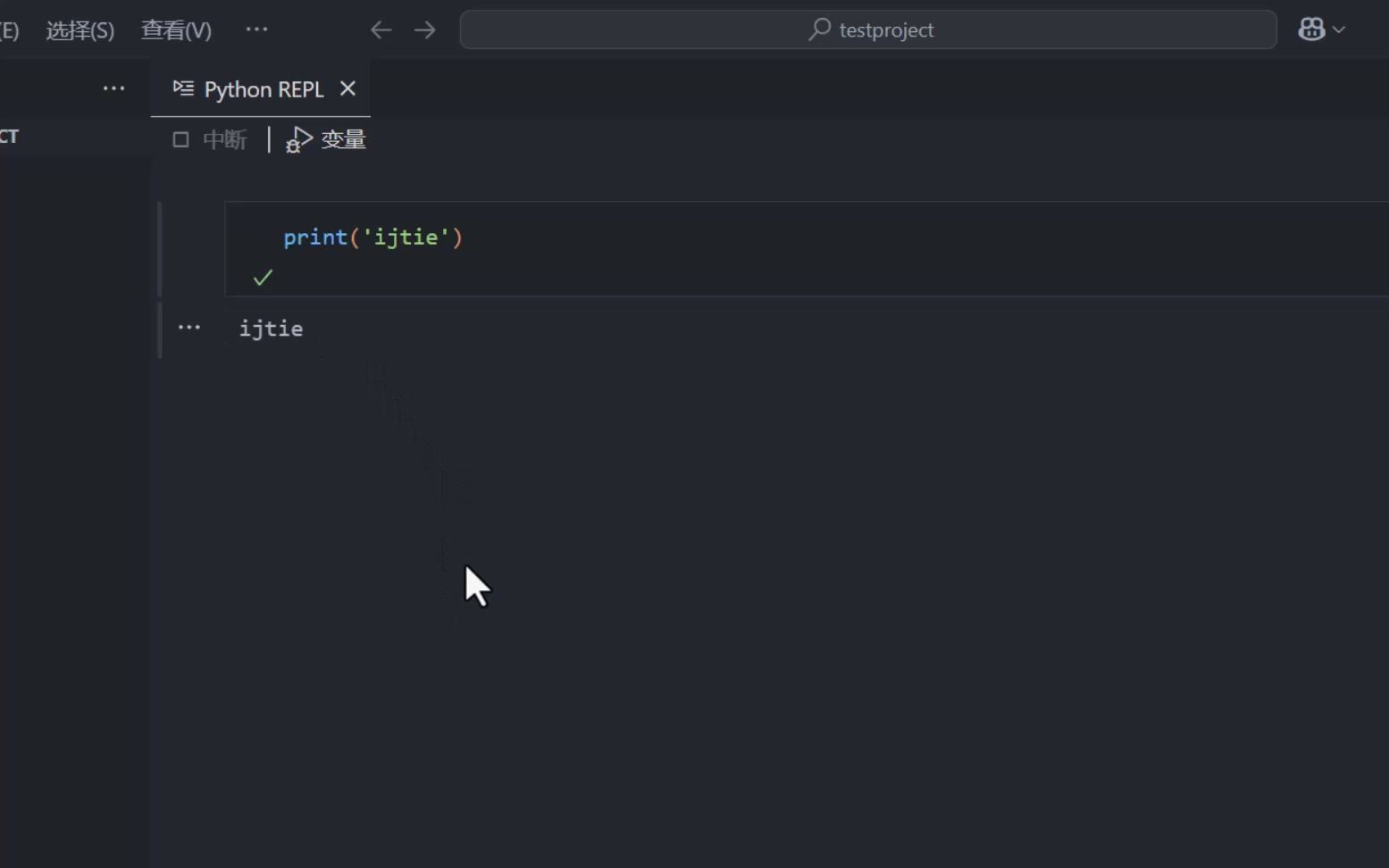Click the notebook icon on Python REPL tab
The height and width of the screenshot is (868, 1389).
pyautogui.click(x=183, y=88)
